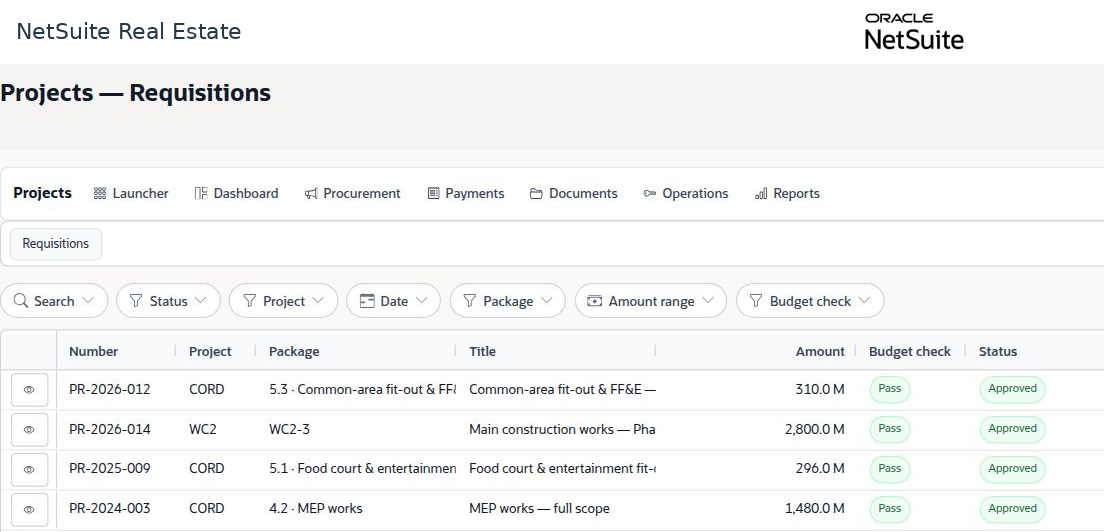Click the Budget check funnel icon
1104x532 pixels.
756,301
